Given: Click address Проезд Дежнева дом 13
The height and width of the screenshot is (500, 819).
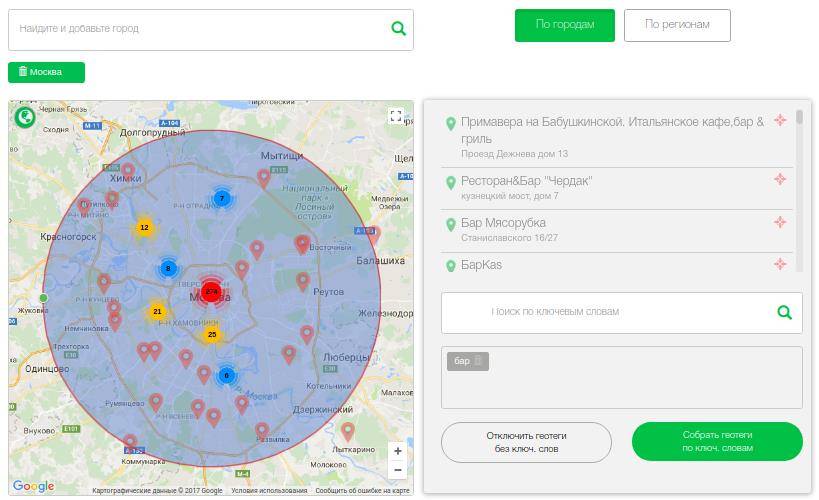Looking at the screenshot, I should click(514, 154).
